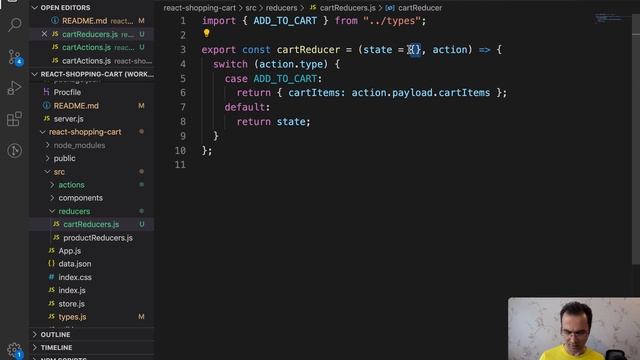The height and width of the screenshot is (360, 640).
Task: Expand the node_modules folder
Action: [x=47, y=145]
